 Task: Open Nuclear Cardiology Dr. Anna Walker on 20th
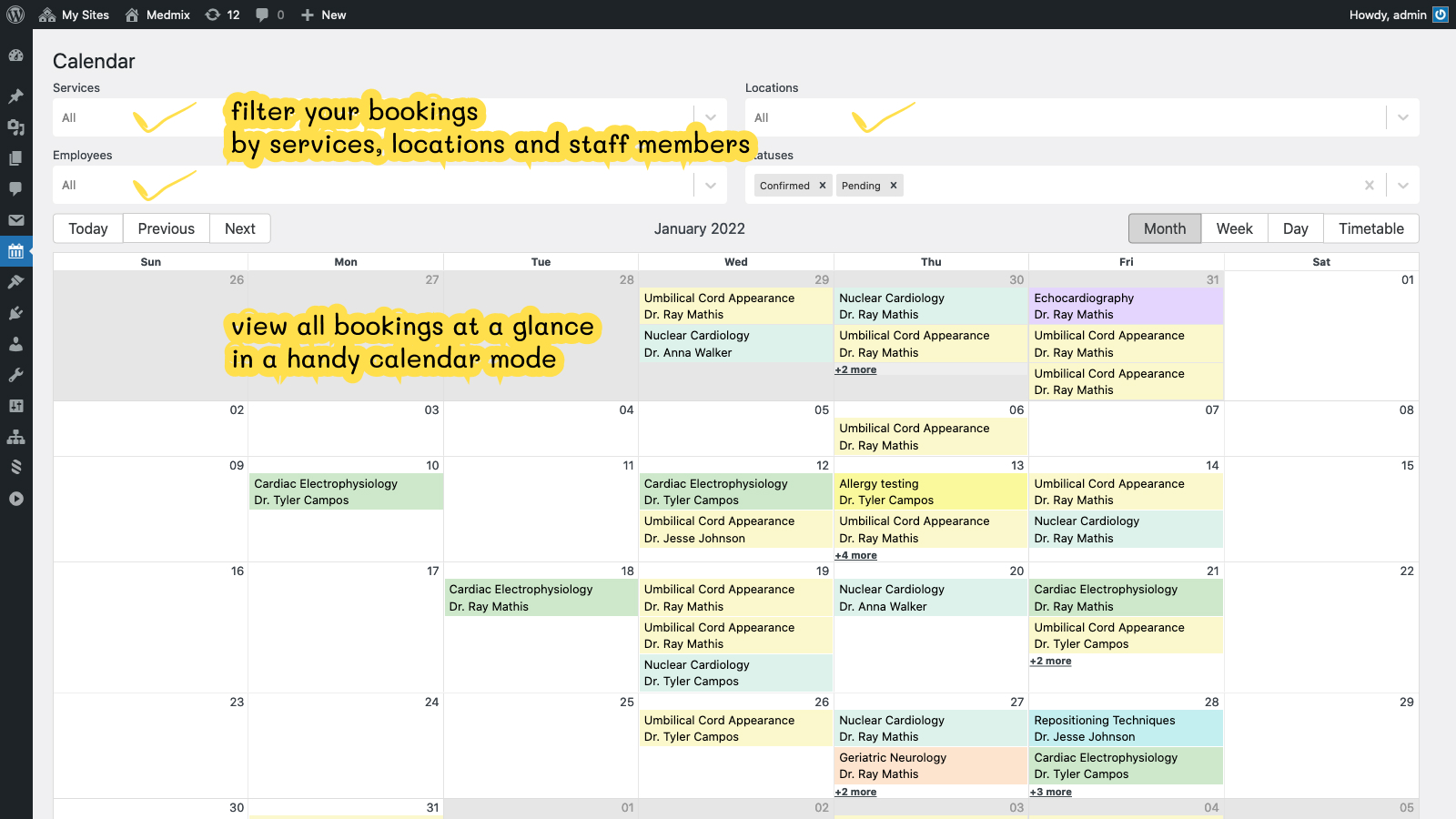coord(931,597)
